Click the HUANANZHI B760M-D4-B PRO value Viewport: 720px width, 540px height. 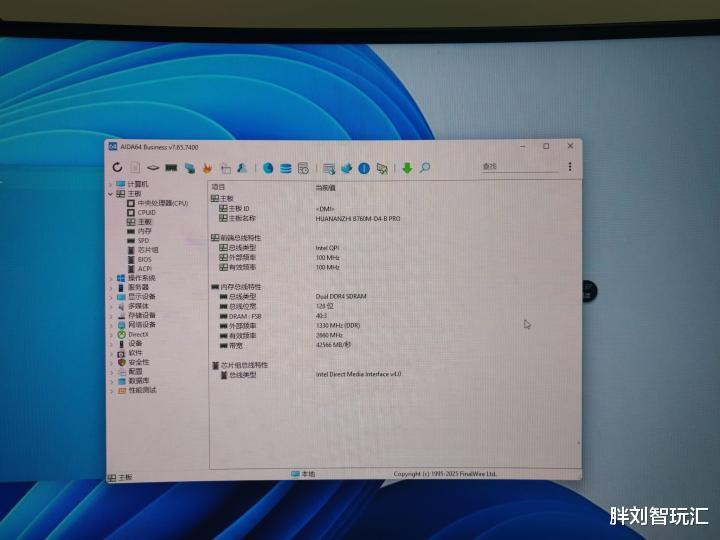(x=358, y=219)
